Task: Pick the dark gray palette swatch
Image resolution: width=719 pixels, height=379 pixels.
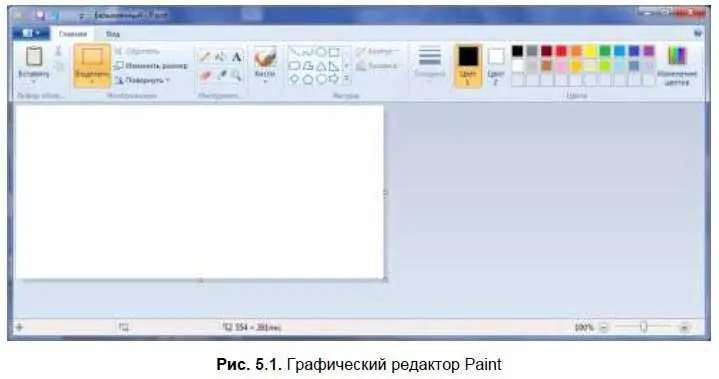Action: click(532, 51)
